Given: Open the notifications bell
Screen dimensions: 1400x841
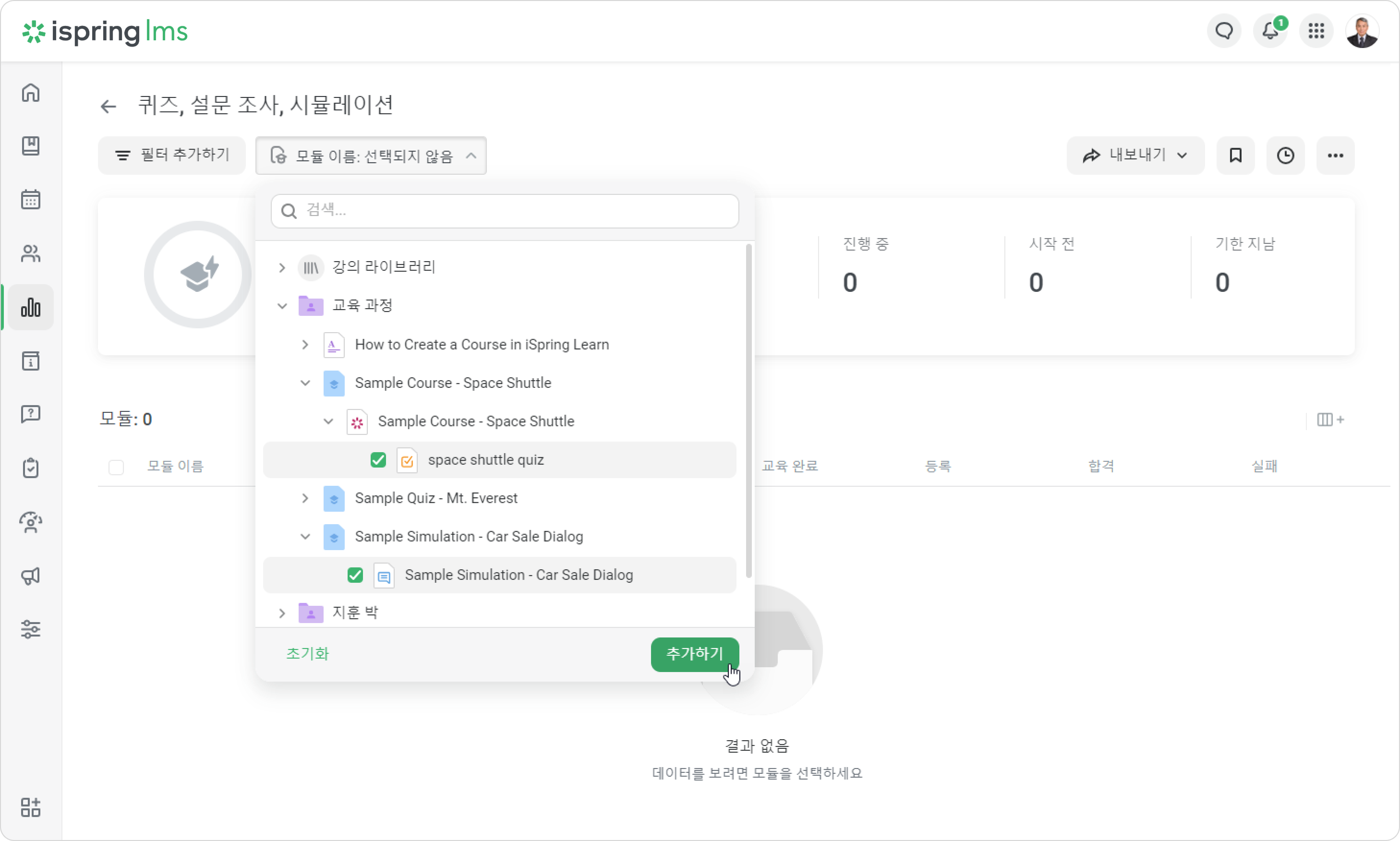Looking at the screenshot, I should point(1270,31).
